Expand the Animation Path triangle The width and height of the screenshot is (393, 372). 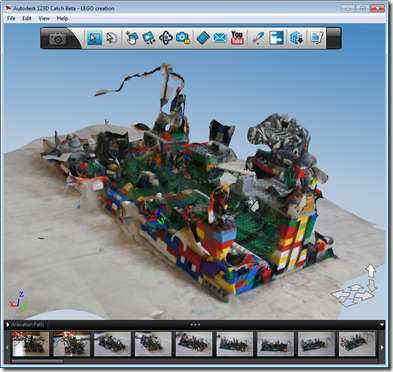point(8,325)
